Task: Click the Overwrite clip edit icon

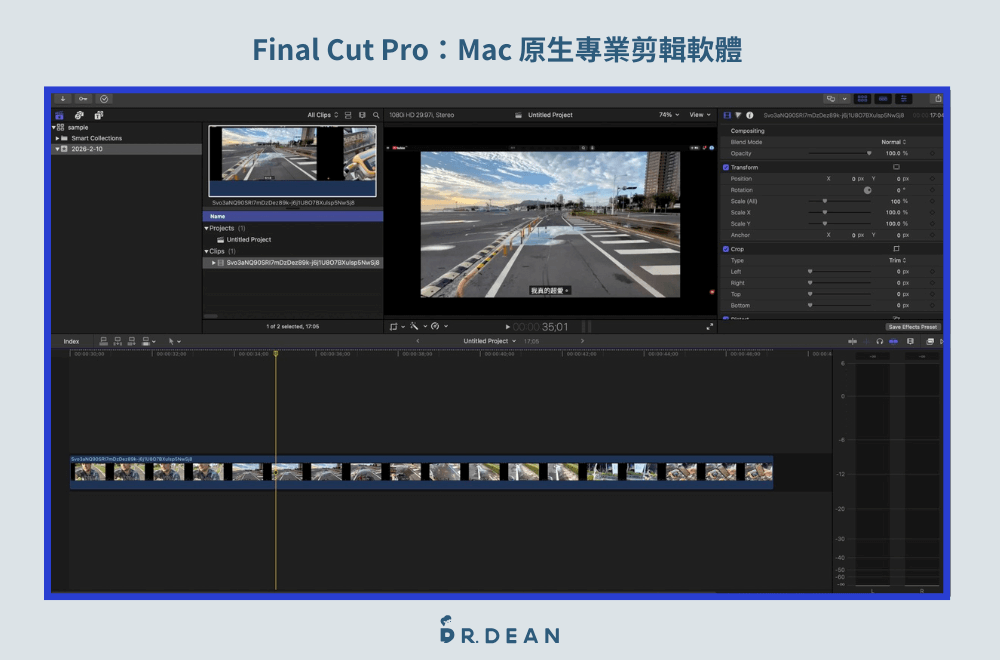Action: [148, 342]
